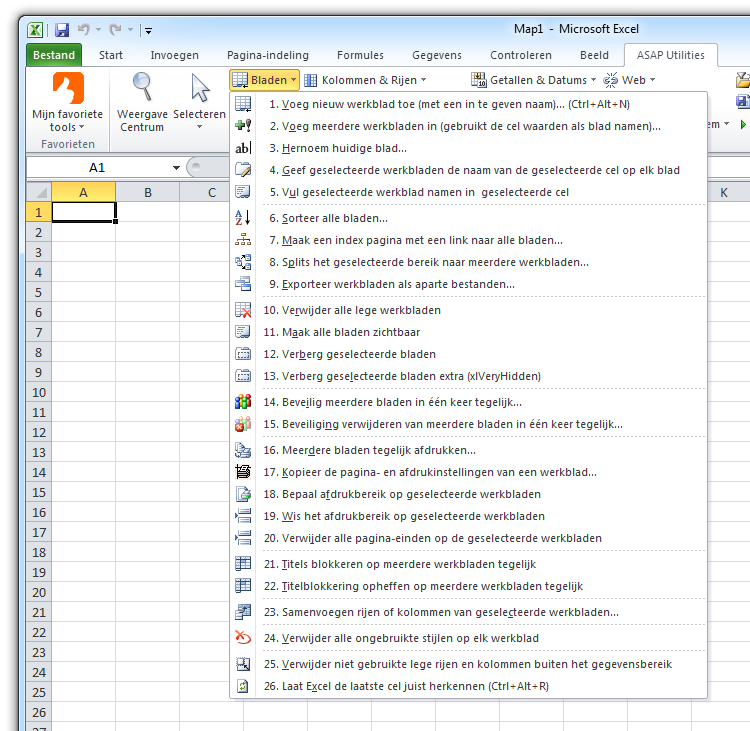Image resolution: width=750 pixels, height=731 pixels.
Task: Choose Geef geselecteerde werkbladen de naam
Action: (469, 170)
